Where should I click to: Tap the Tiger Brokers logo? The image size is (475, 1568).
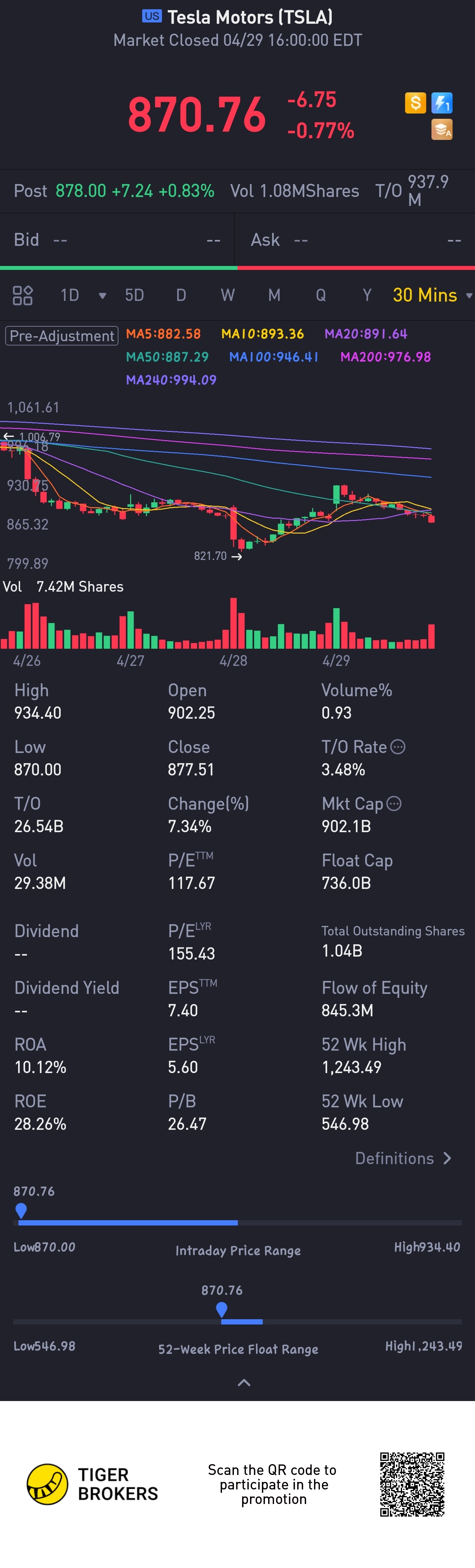47,1484
